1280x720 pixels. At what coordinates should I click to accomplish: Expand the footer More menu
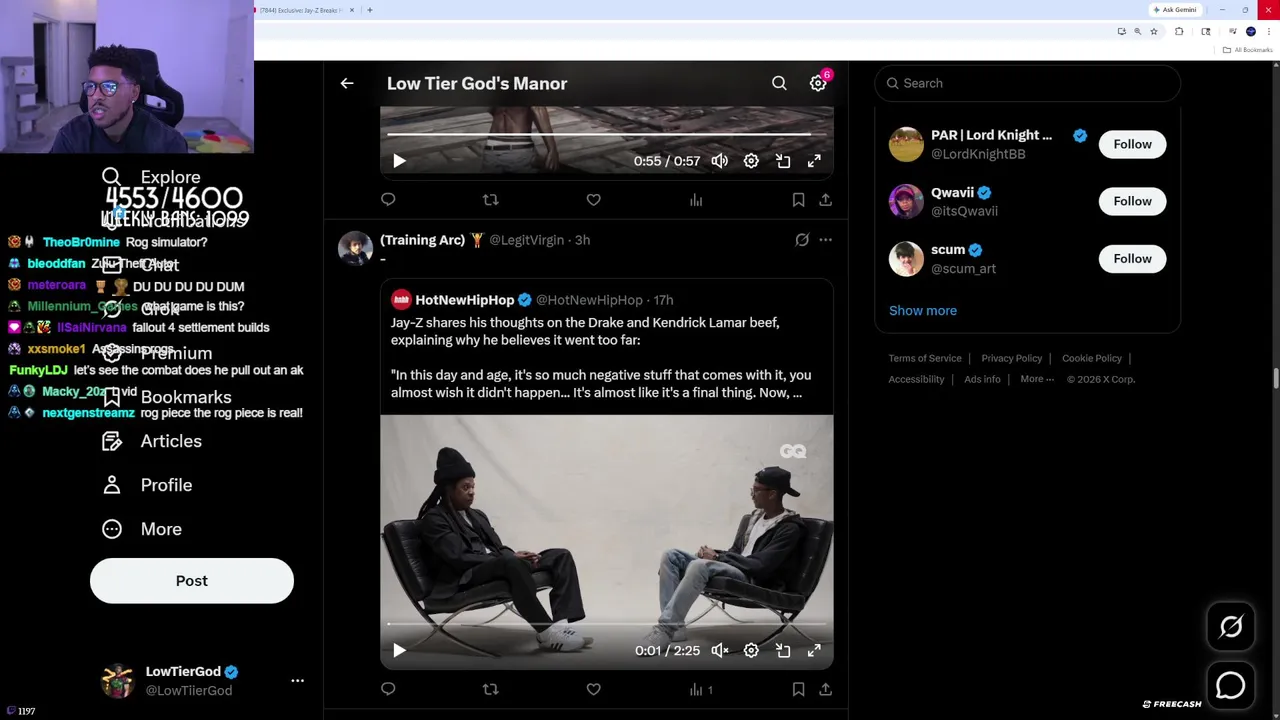coord(1036,379)
